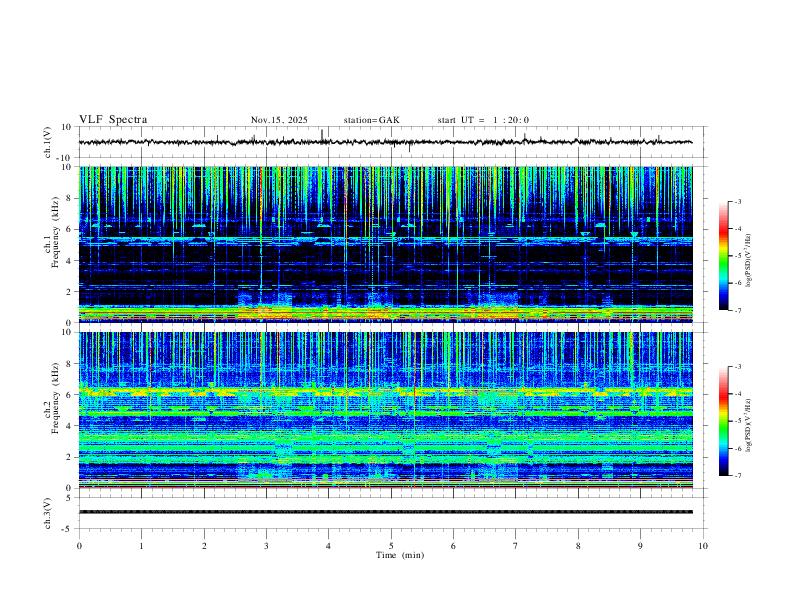Click the 'ch.3(V)' axis label
Image resolution: width=792 pixels, height=612 pixels.
48,513
